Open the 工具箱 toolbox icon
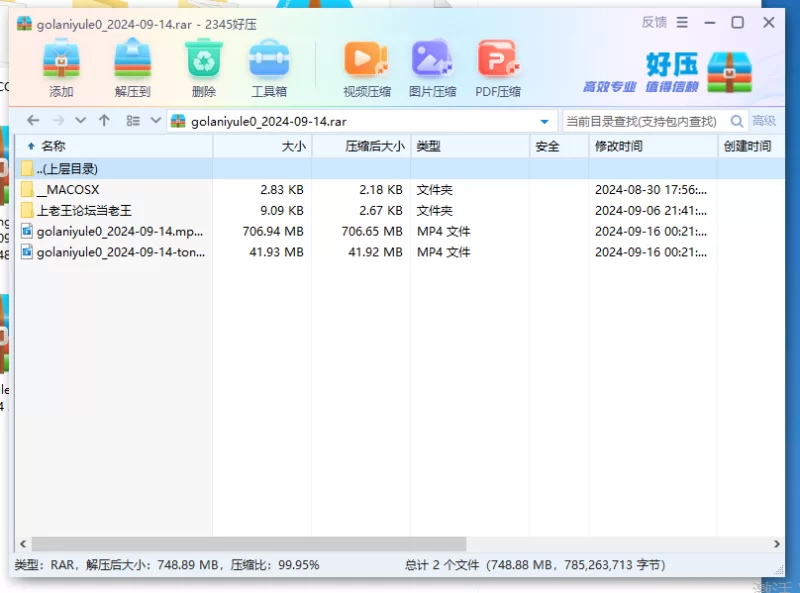The width and height of the screenshot is (800, 593). point(269,59)
